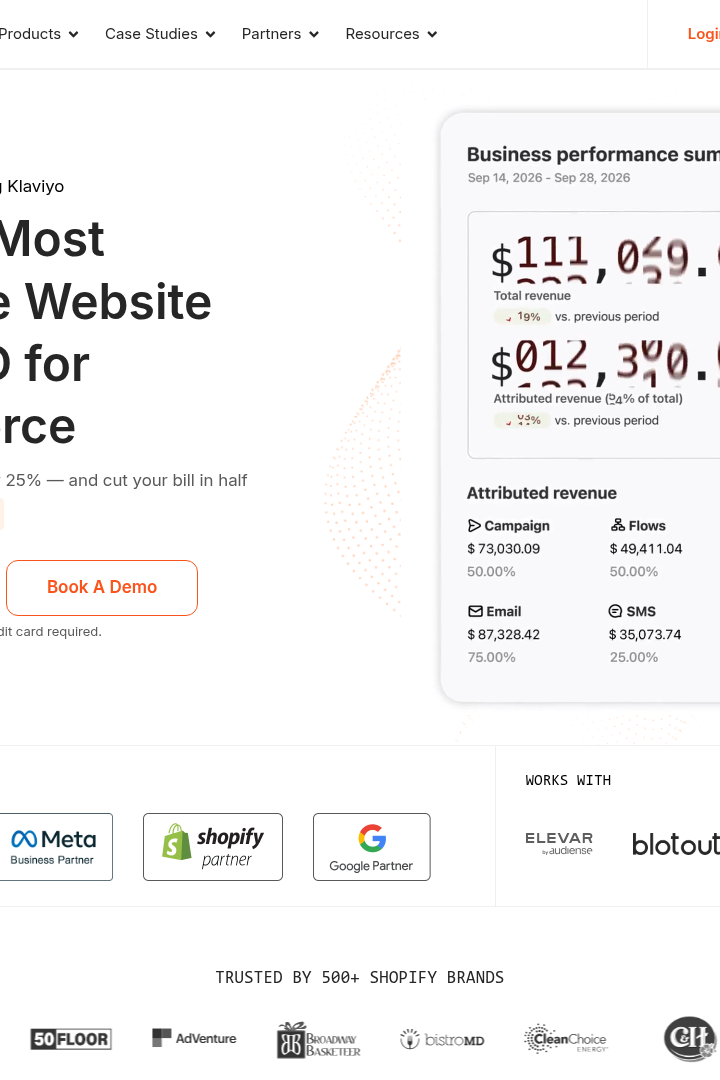Expand the Products dropdown chevron
This screenshot has width=720, height=1080.
point(73,34)
